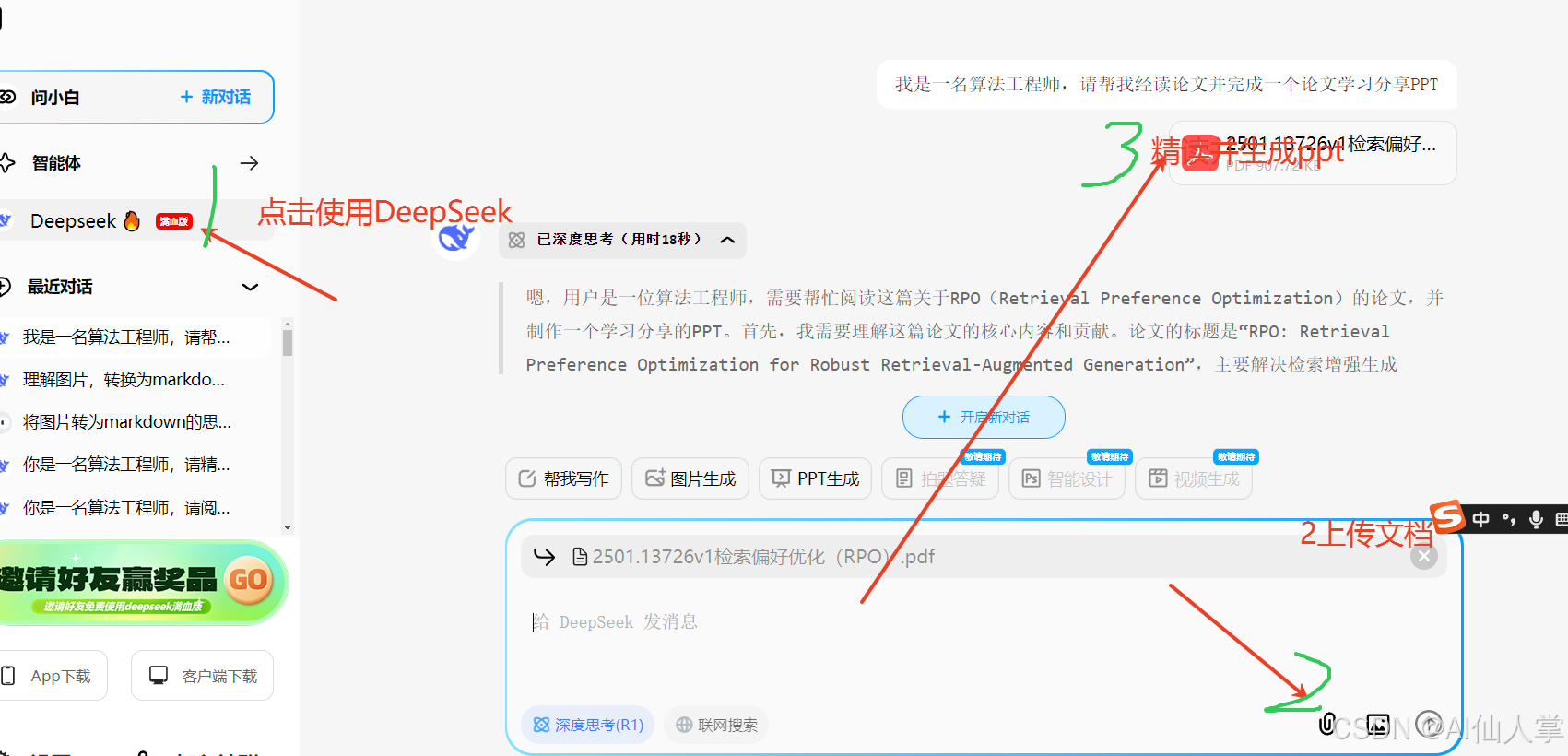
Task: Click the paperclip attach file icon
Action: (1326, 724)
